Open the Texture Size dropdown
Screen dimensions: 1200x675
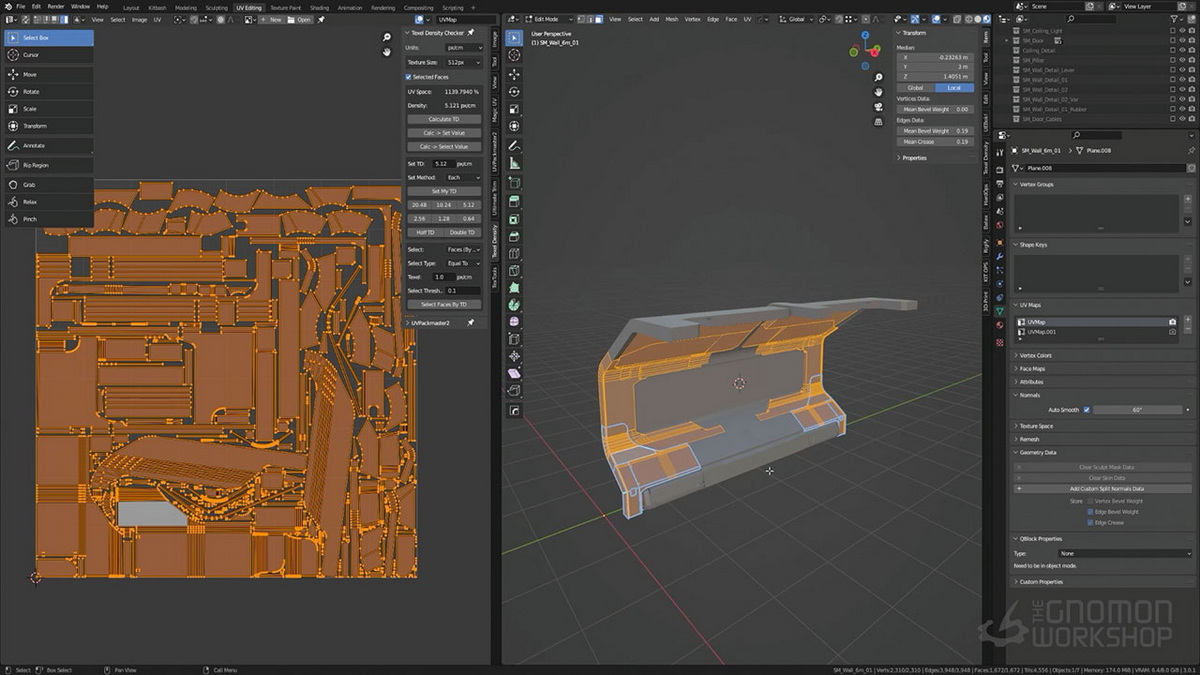(x=464, y=62)
